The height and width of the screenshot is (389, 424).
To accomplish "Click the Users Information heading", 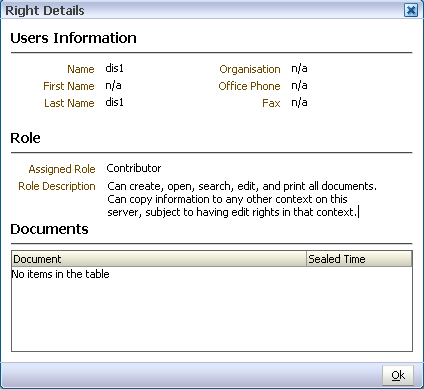I will click(73, 38).
